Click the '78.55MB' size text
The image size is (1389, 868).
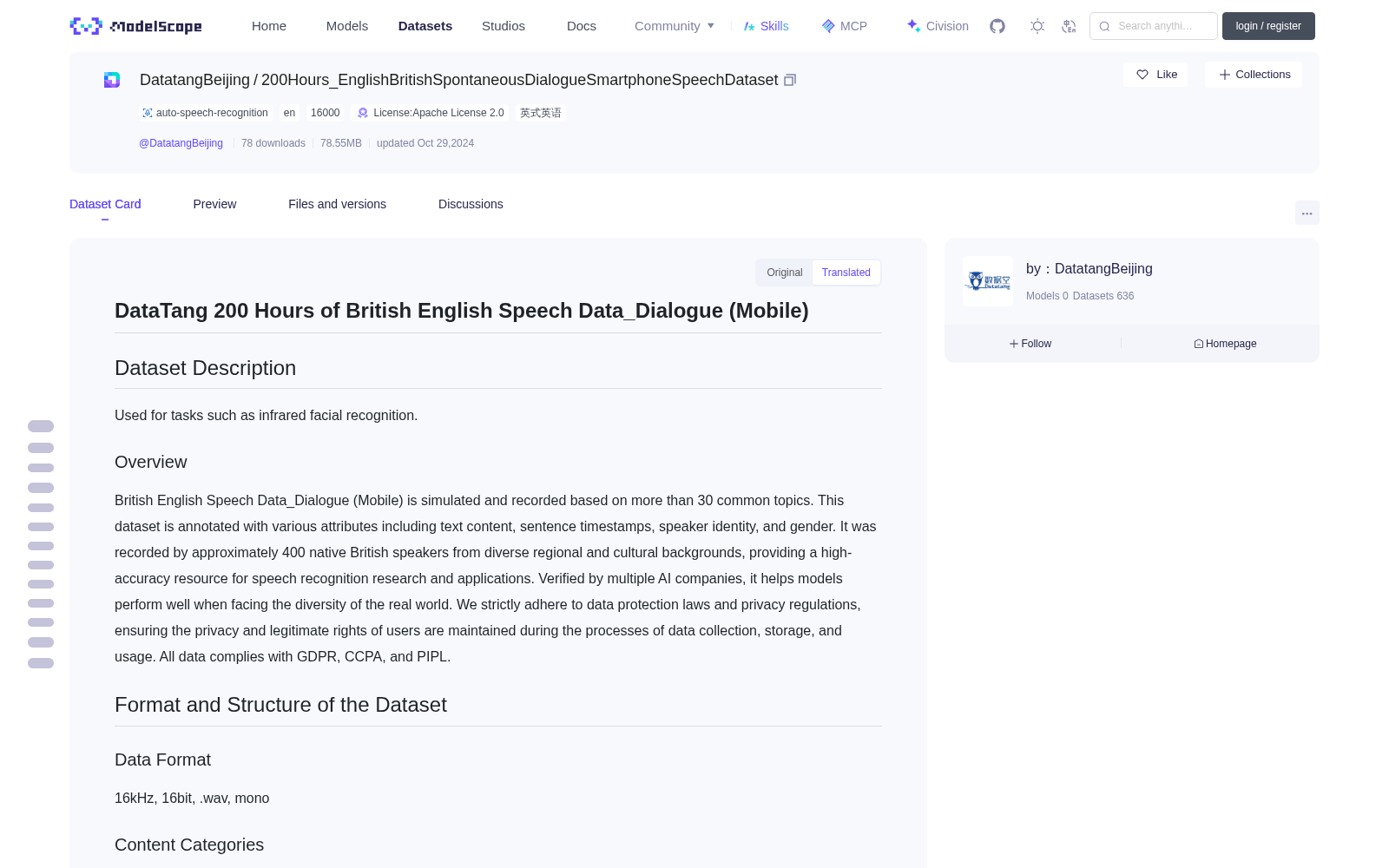[341, 143]
